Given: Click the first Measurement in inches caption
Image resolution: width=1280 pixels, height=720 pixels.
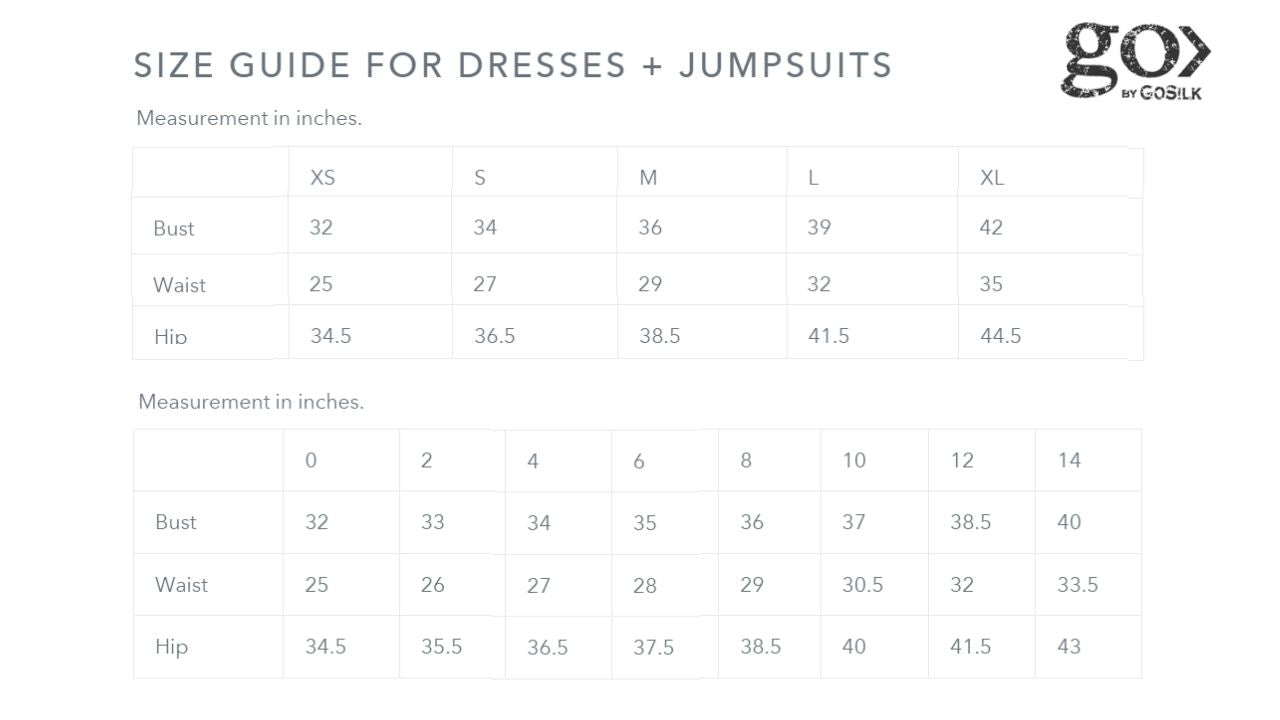Looking at the screenshot, I should point(249,118).
